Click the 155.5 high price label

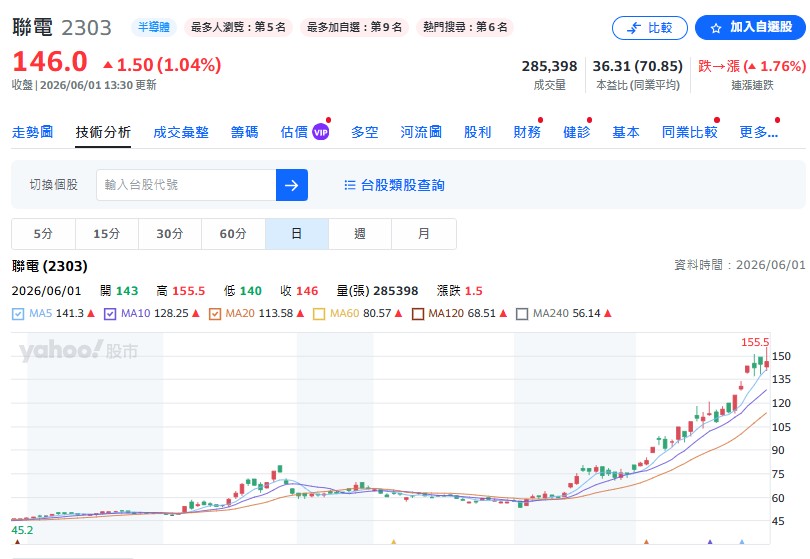pos(755,342)
